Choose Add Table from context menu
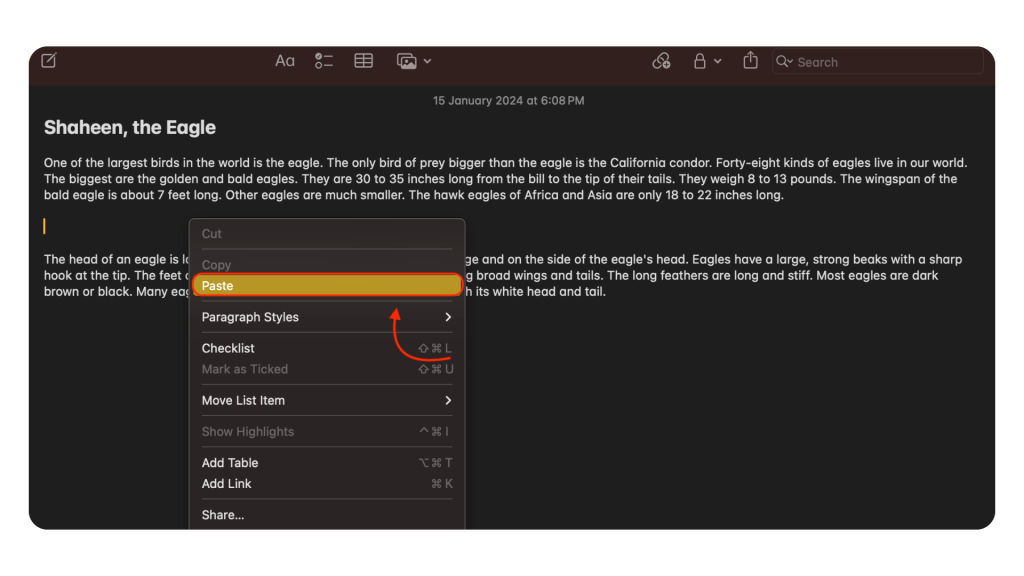 pyautogui.click(x=230, y=463)
